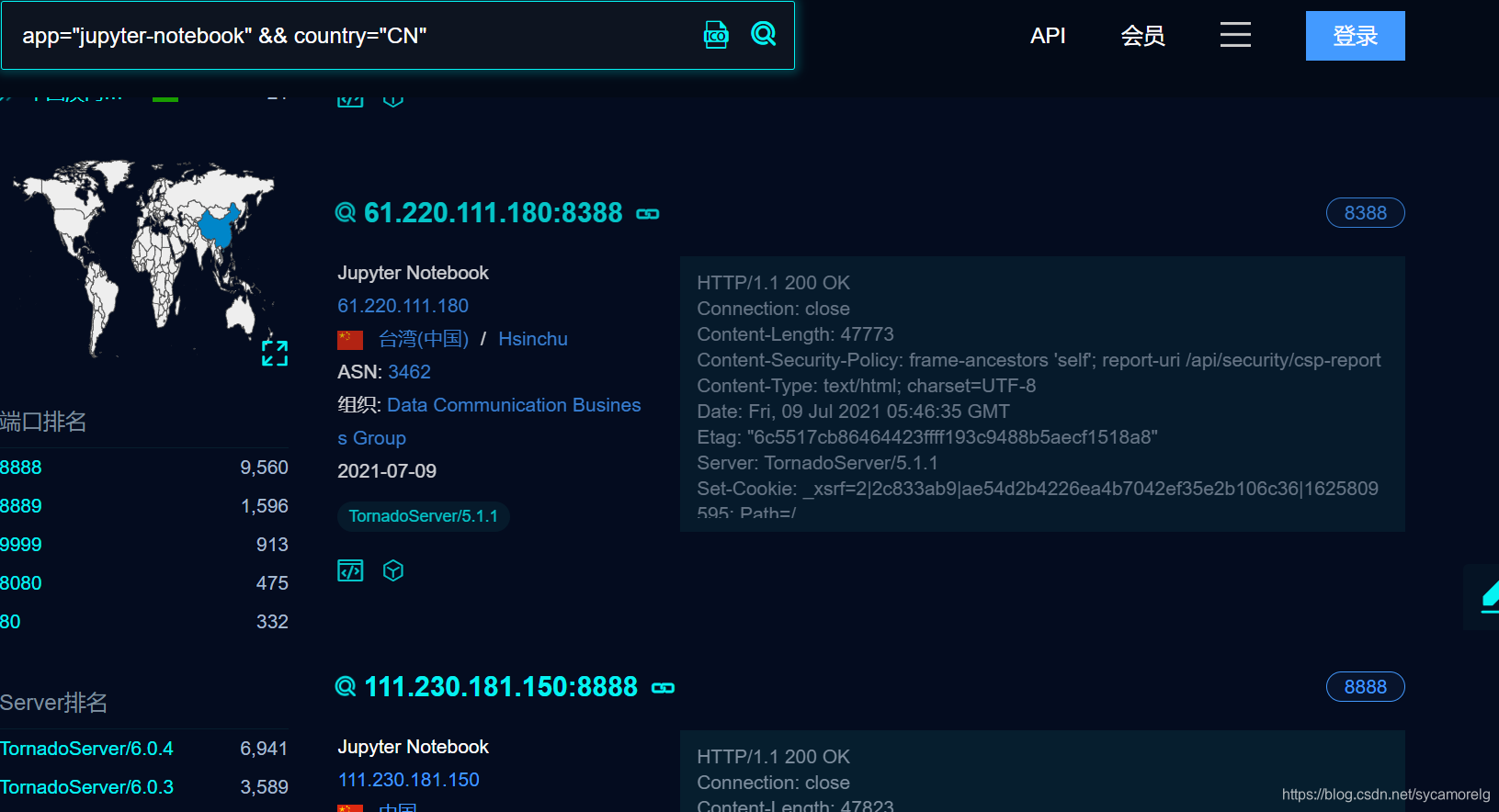
Task: Click the world map thumbnail
Action: coord(144,259)
